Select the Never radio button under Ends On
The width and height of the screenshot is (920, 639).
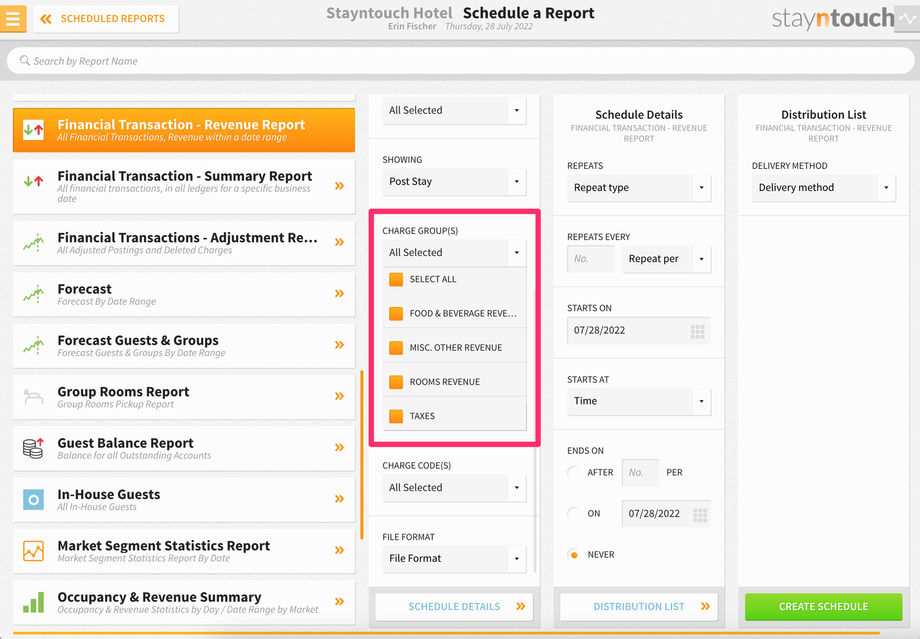(573, 555)
